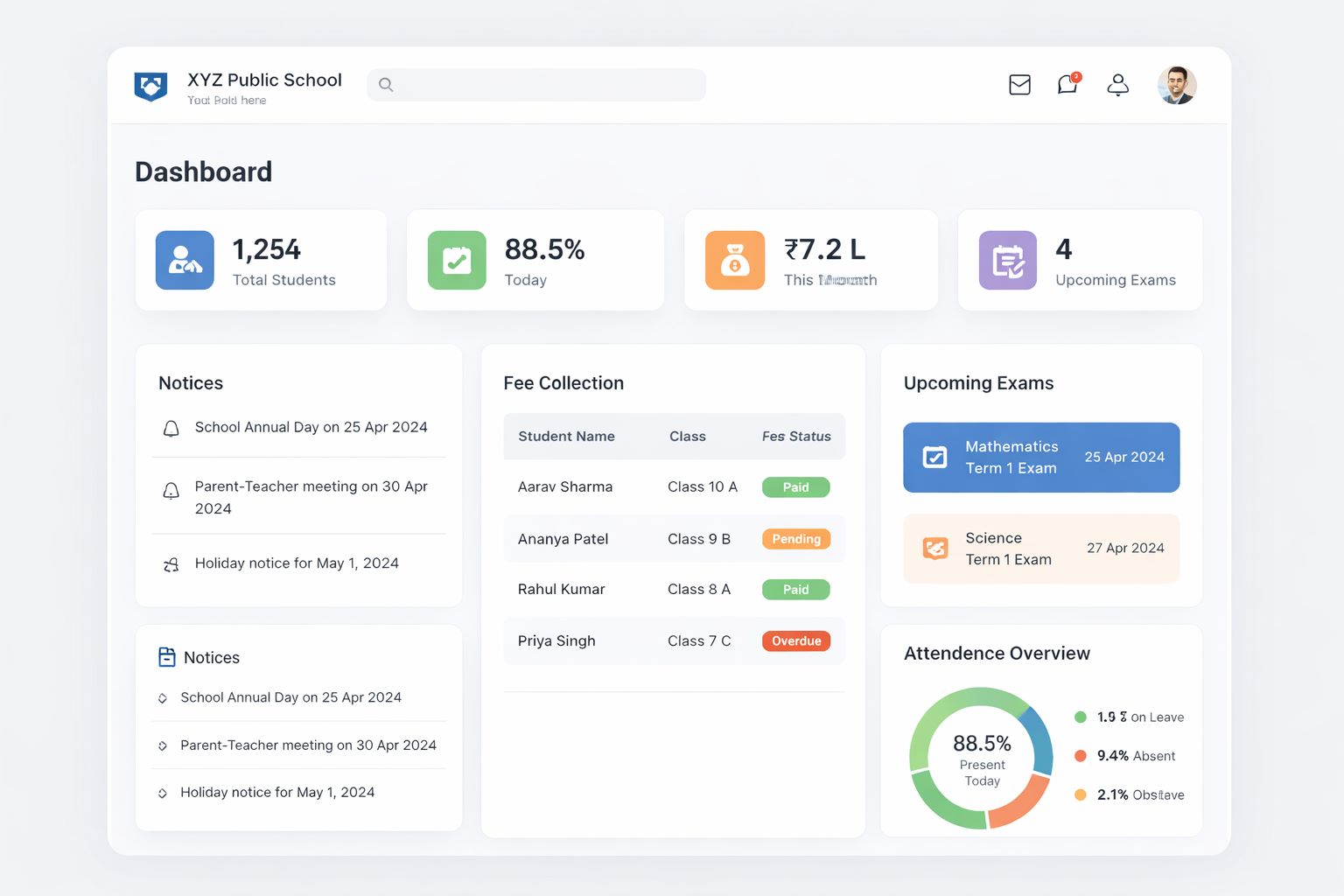1344x896 pixels.
Task: Click the Overdue badge for Priya Singh
Action: pos(794,640)
